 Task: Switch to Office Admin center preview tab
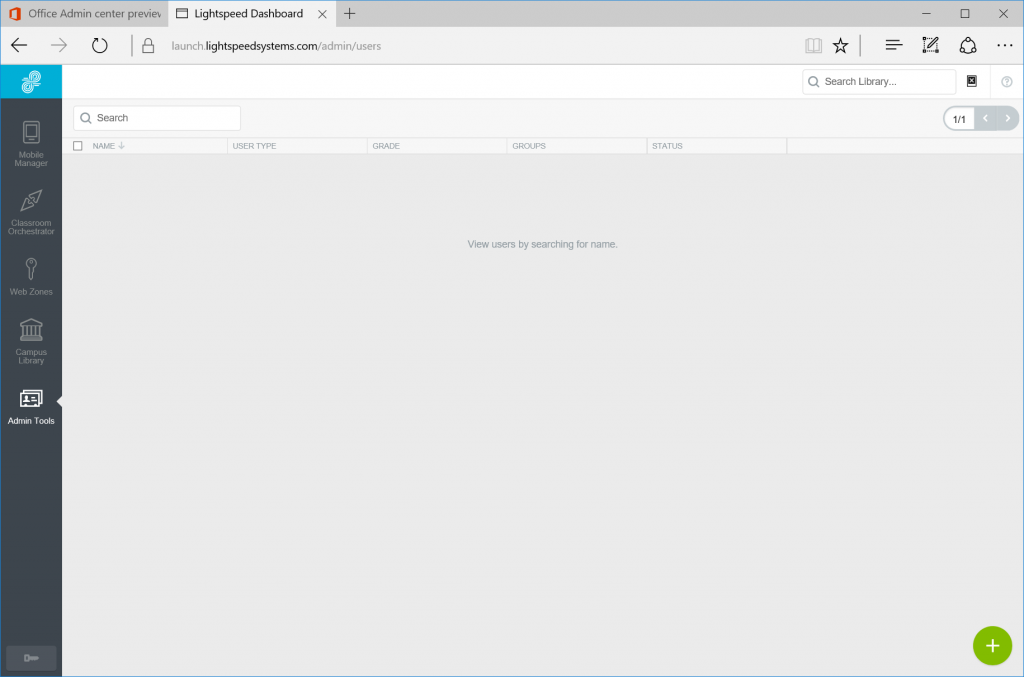(85, 14)
